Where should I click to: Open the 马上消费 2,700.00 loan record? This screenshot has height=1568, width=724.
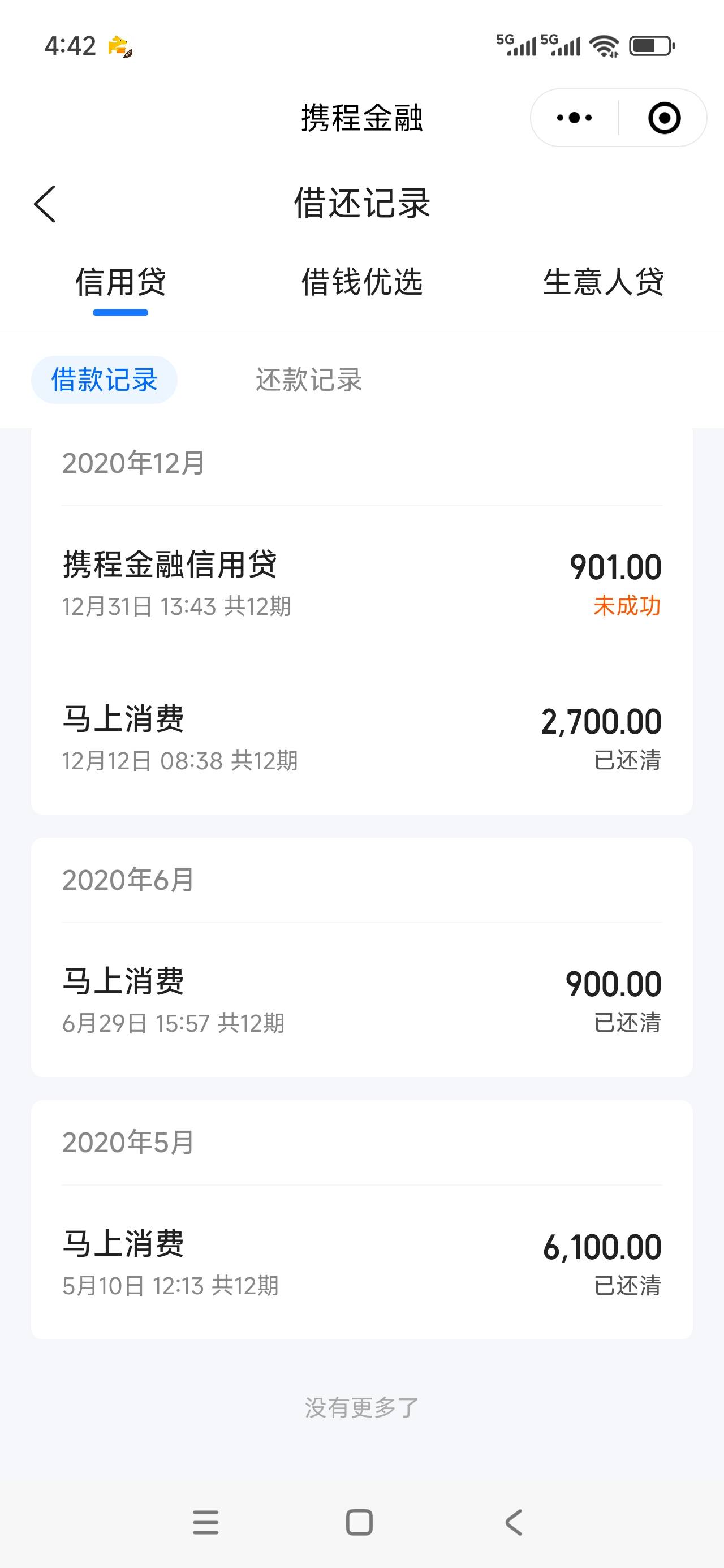point(361,737)
